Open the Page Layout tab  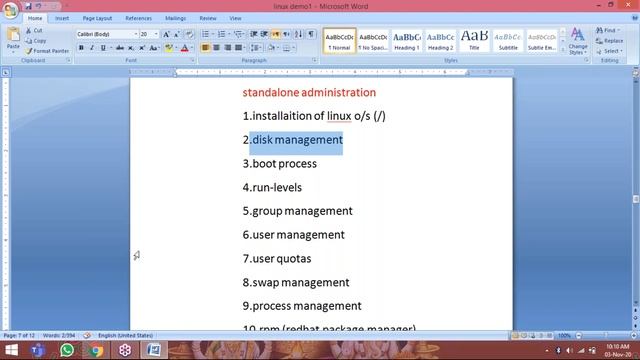click(x=97, y=18)
